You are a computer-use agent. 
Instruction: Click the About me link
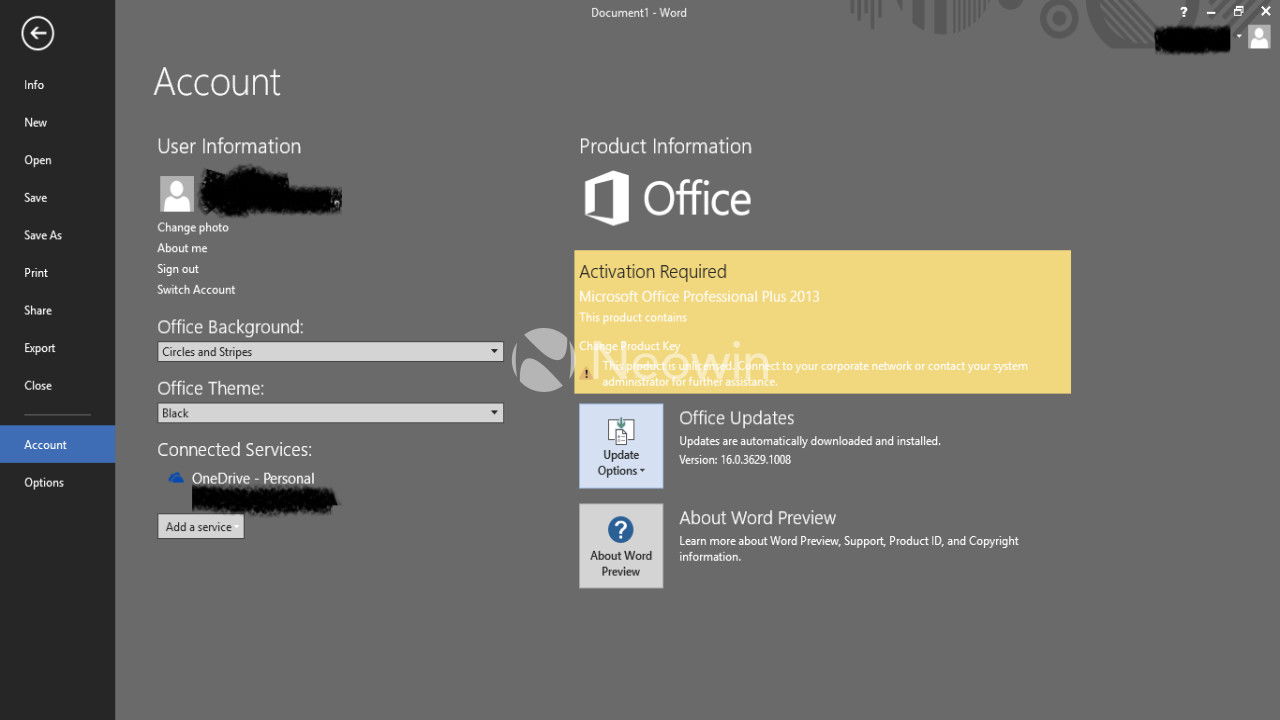pos(182,248)
